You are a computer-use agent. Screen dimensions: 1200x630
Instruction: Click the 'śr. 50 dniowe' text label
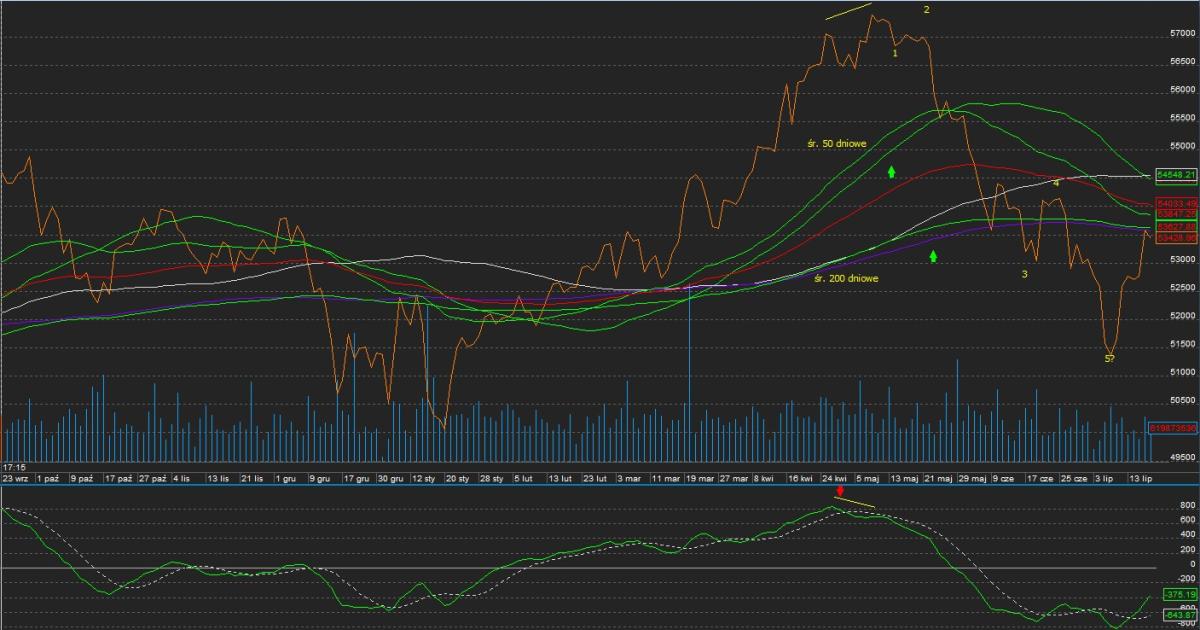tap(839, 144)
